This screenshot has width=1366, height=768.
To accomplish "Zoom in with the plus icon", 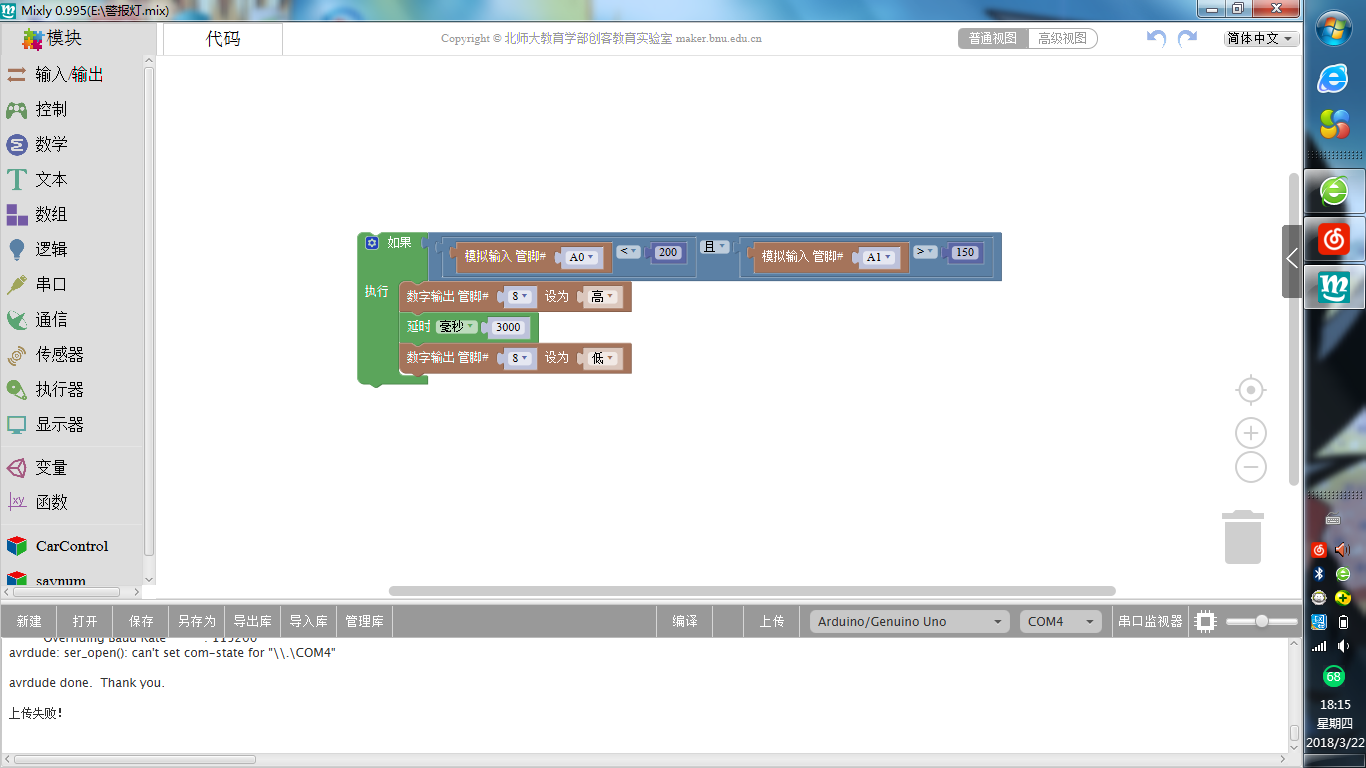I will pos(1251,433).
